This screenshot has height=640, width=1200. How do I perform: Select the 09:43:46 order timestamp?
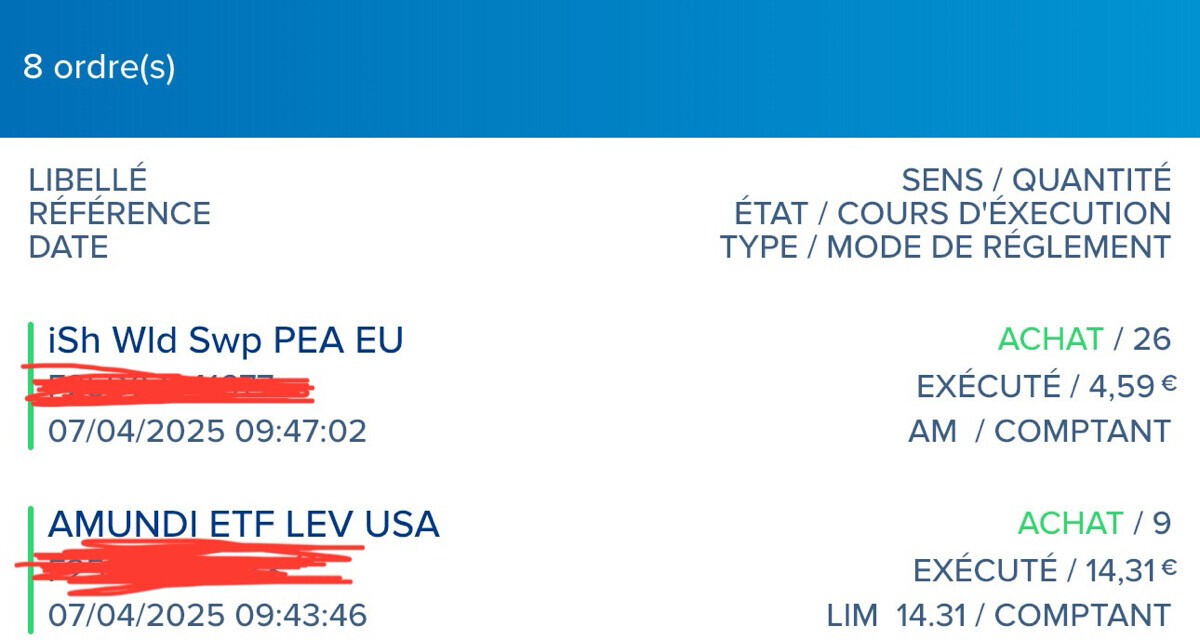click(207, 614)
